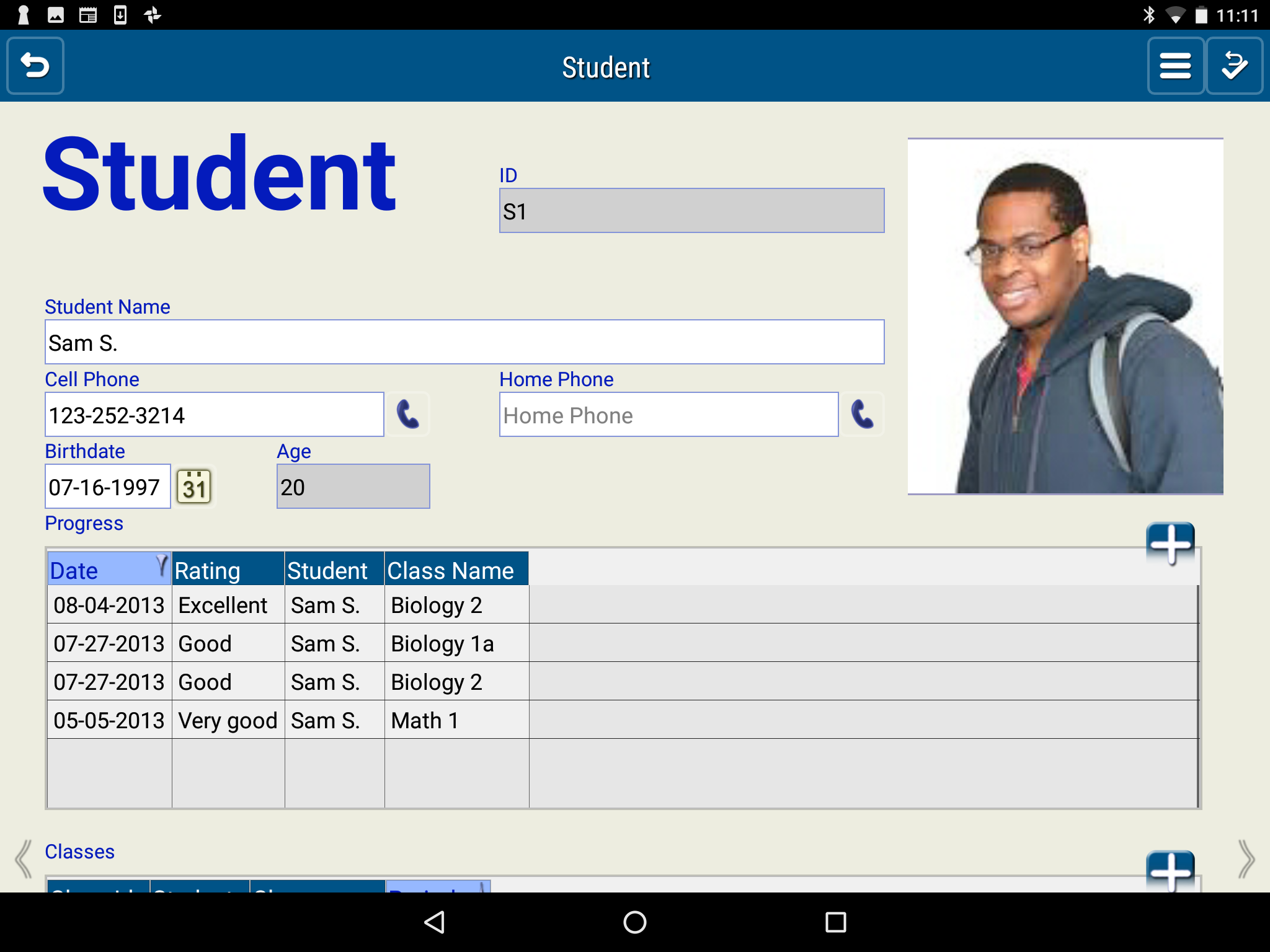Sort Progress table by Rating column
This screenshot has height=952, width=1270.
(x=228, y=569)
